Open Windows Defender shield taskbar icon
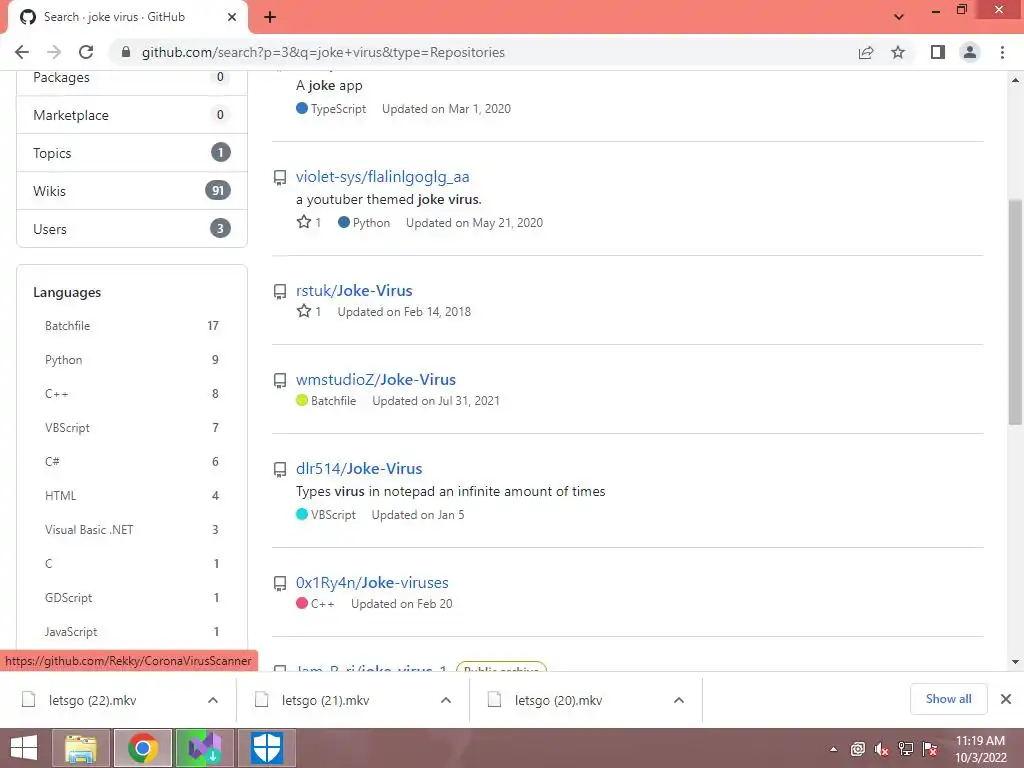 [x=266, y=748]
